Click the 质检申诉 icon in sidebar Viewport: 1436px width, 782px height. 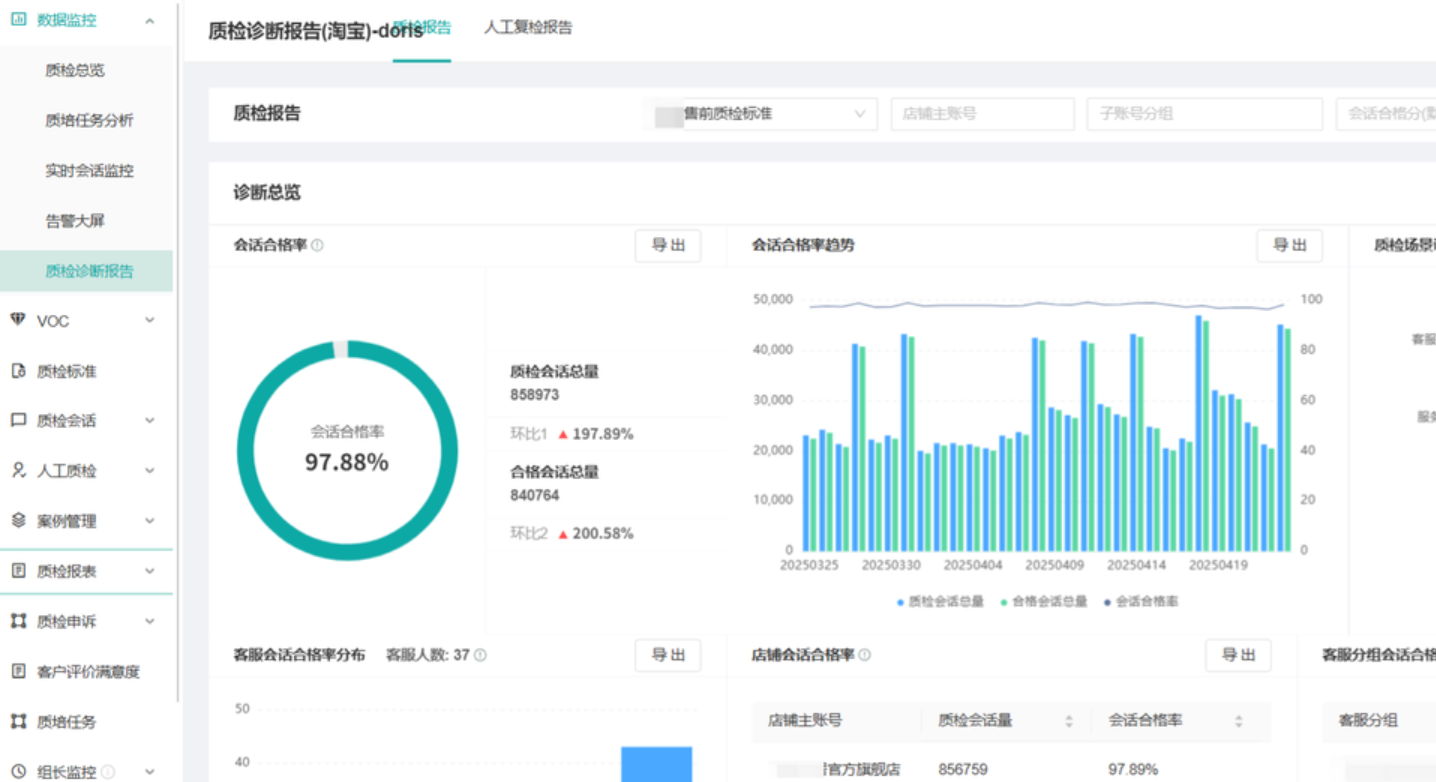18,621
